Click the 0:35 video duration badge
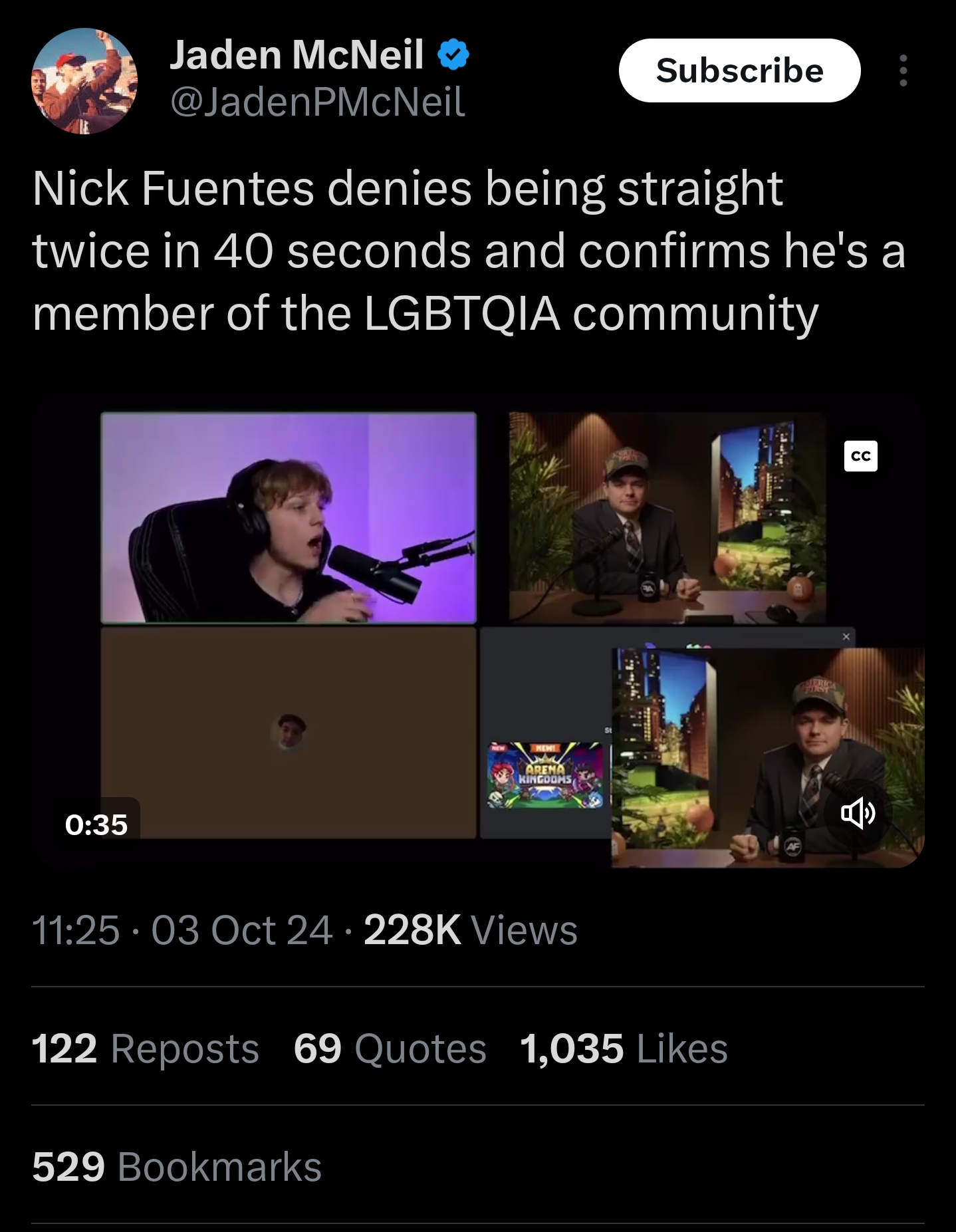The width and height of the screenshot is (956, 1232). 96,824
